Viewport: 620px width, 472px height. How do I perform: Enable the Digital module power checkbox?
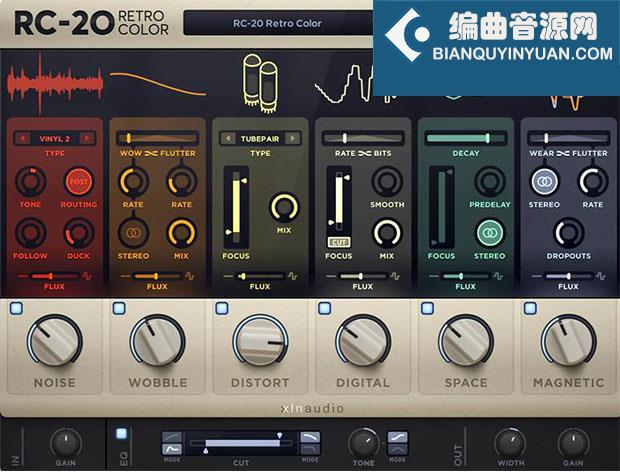pos(325,308)
